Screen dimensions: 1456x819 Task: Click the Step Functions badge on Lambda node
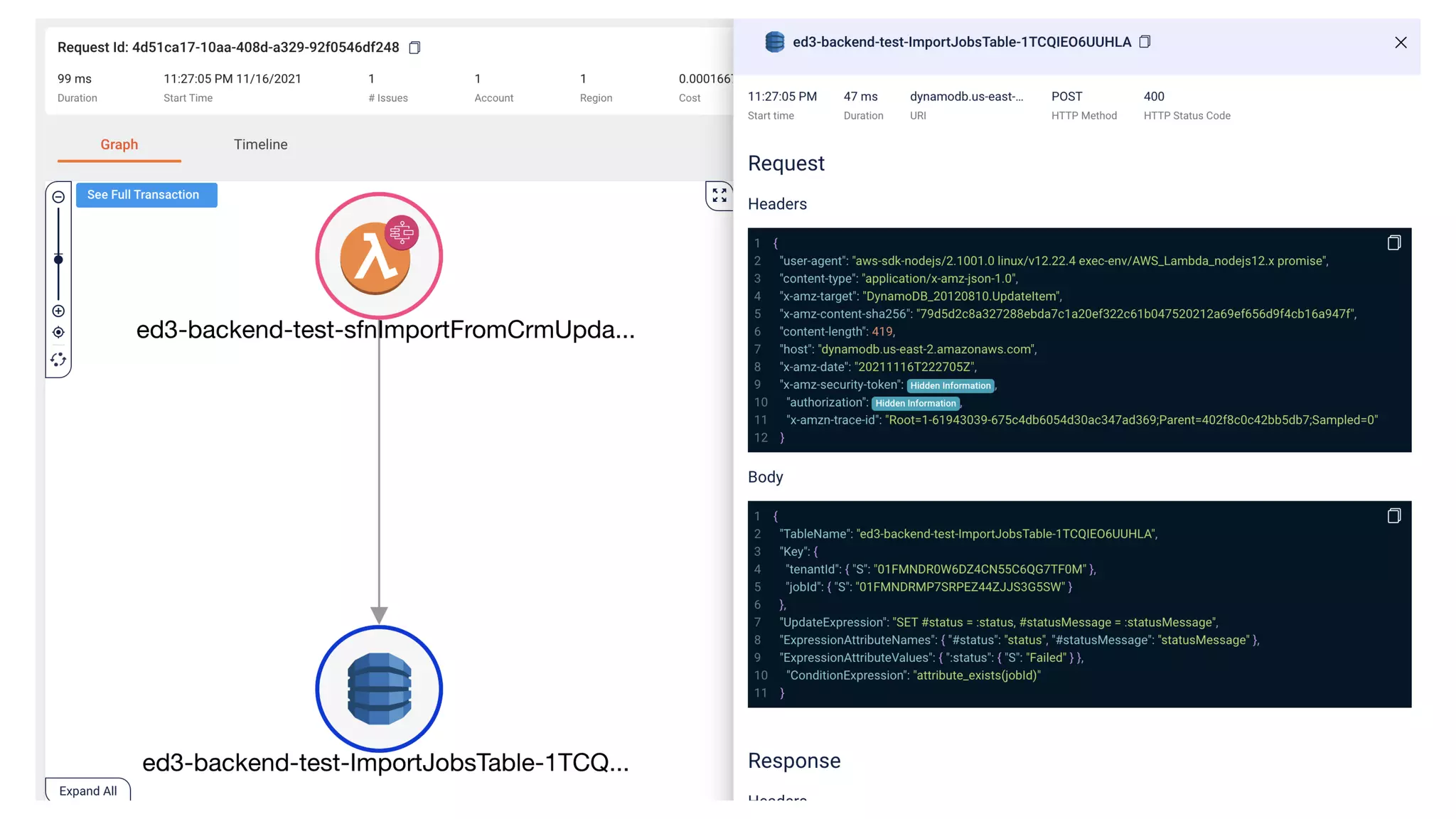point(402,232)
